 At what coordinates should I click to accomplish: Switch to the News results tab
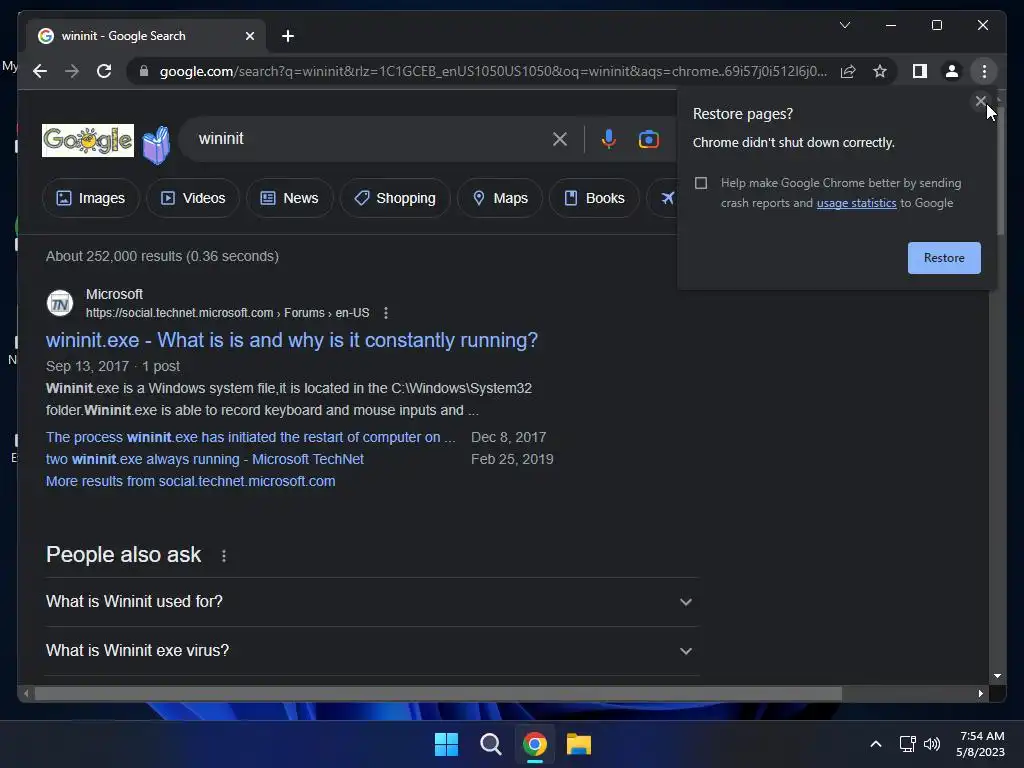[x=289, y=198]
